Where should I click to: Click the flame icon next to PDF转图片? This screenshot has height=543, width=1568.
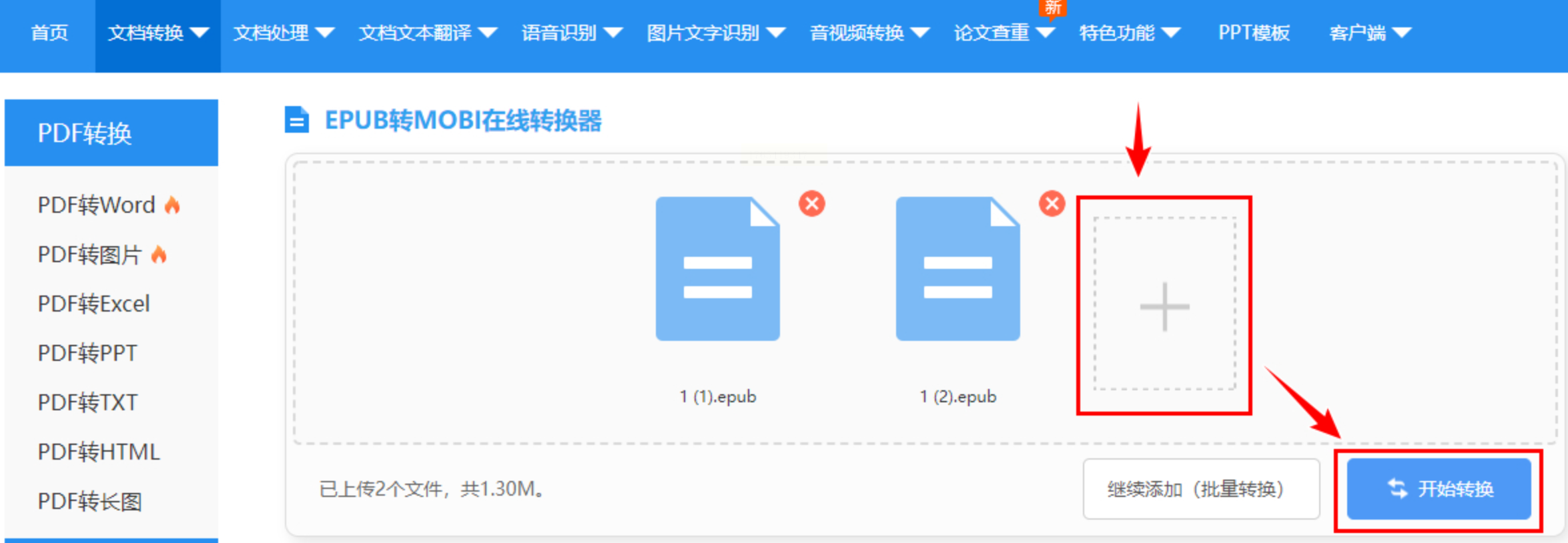coord(159,254)
